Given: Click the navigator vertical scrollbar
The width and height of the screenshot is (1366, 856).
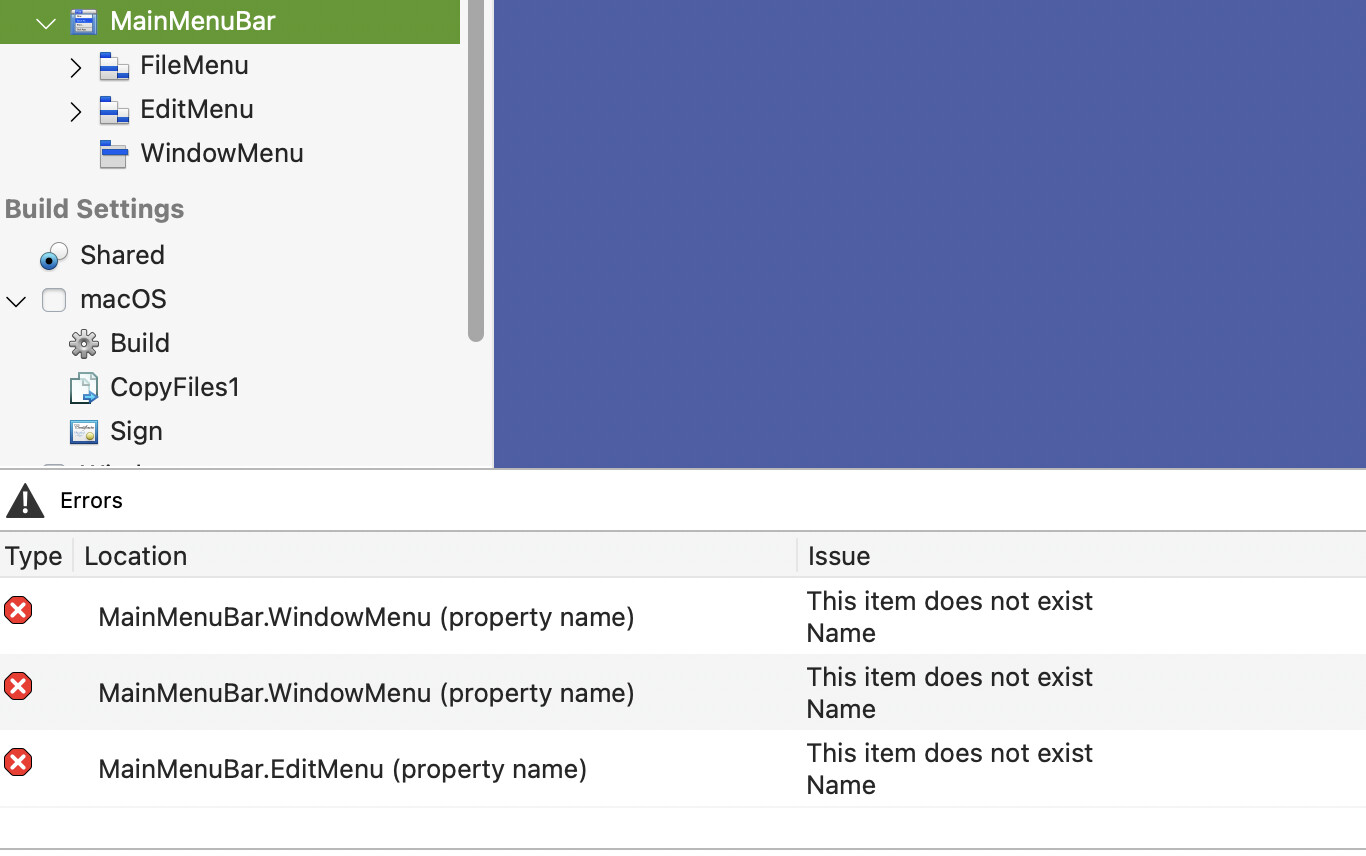Looking at the screenshot, I should (x=476, y=170).
